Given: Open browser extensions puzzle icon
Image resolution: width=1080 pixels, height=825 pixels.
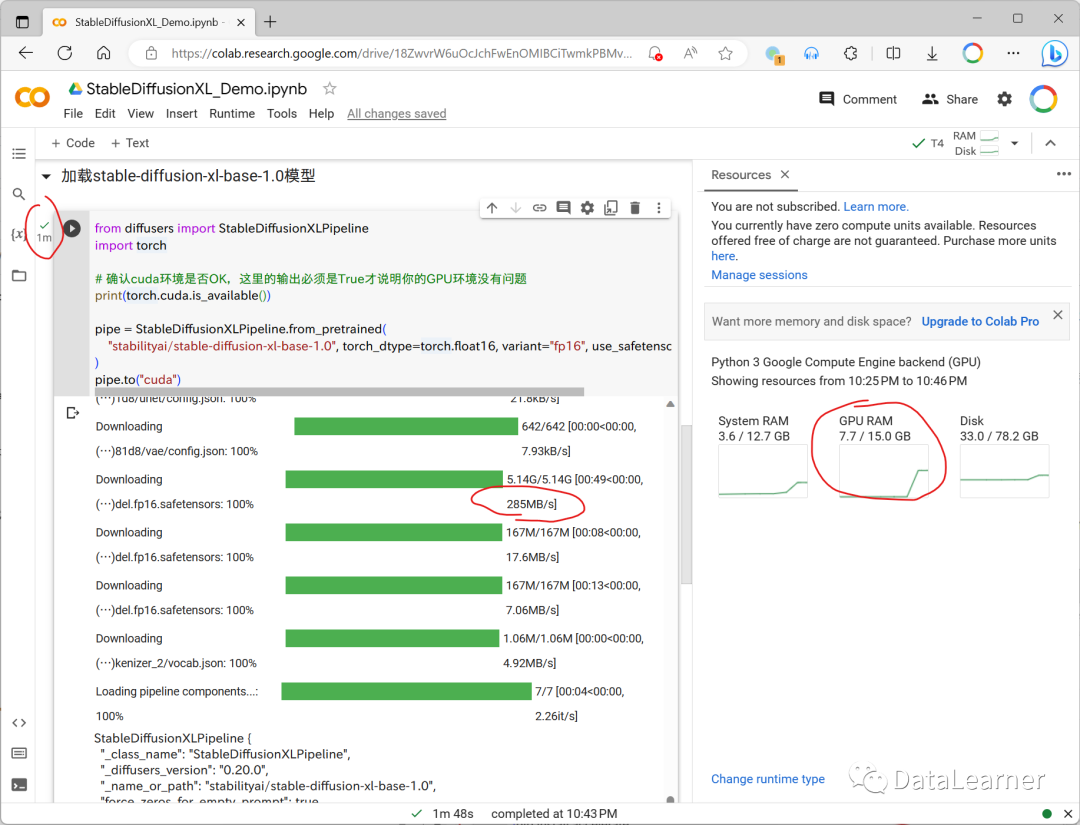Looking at the screenshot, I should (x=851, y=54).
